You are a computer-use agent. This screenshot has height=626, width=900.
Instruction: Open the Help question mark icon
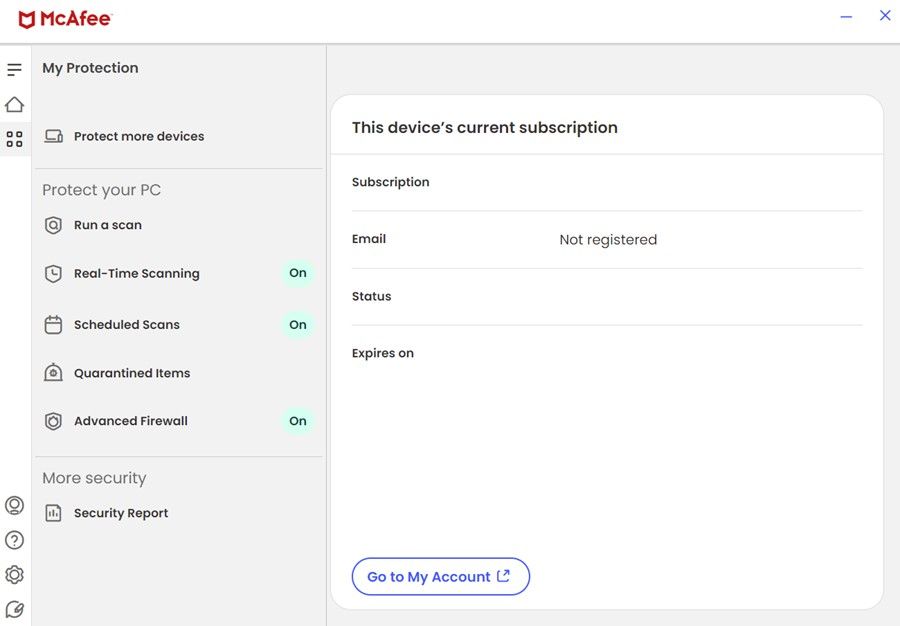[14, 540]
